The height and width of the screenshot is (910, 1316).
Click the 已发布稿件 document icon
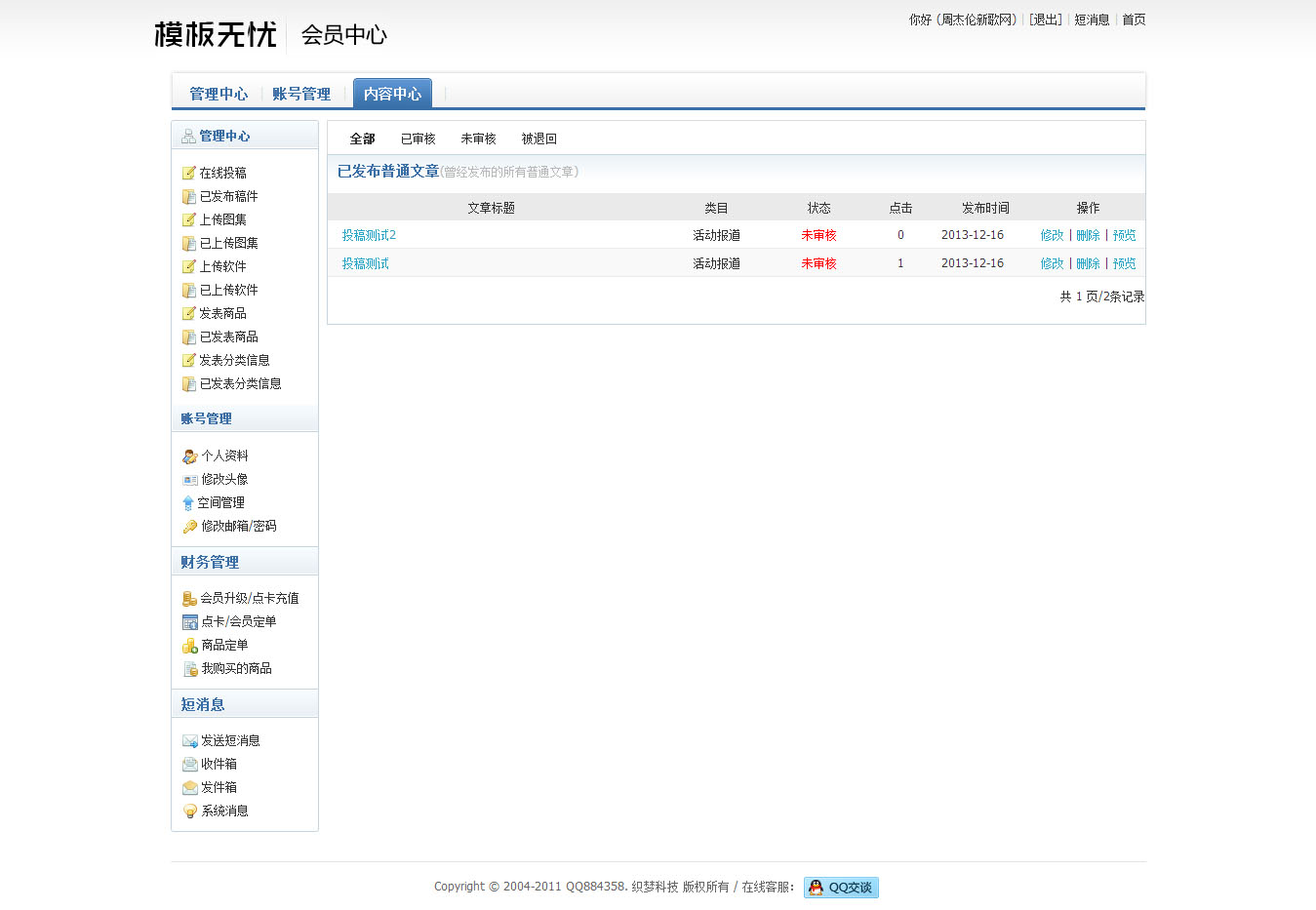[x=189, y=196]
